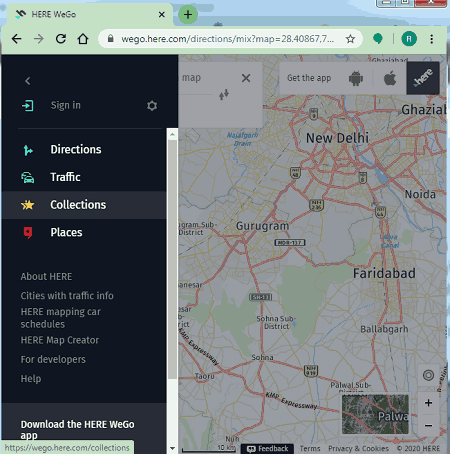The width and height of the screenshot is (450, 454).
Task: Click the Collections star icon
Action: pos(28,205)
